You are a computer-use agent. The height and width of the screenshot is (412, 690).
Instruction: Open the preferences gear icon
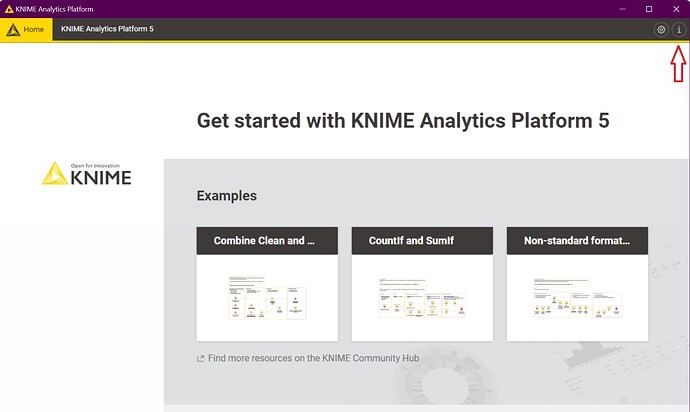pos(661,30)
